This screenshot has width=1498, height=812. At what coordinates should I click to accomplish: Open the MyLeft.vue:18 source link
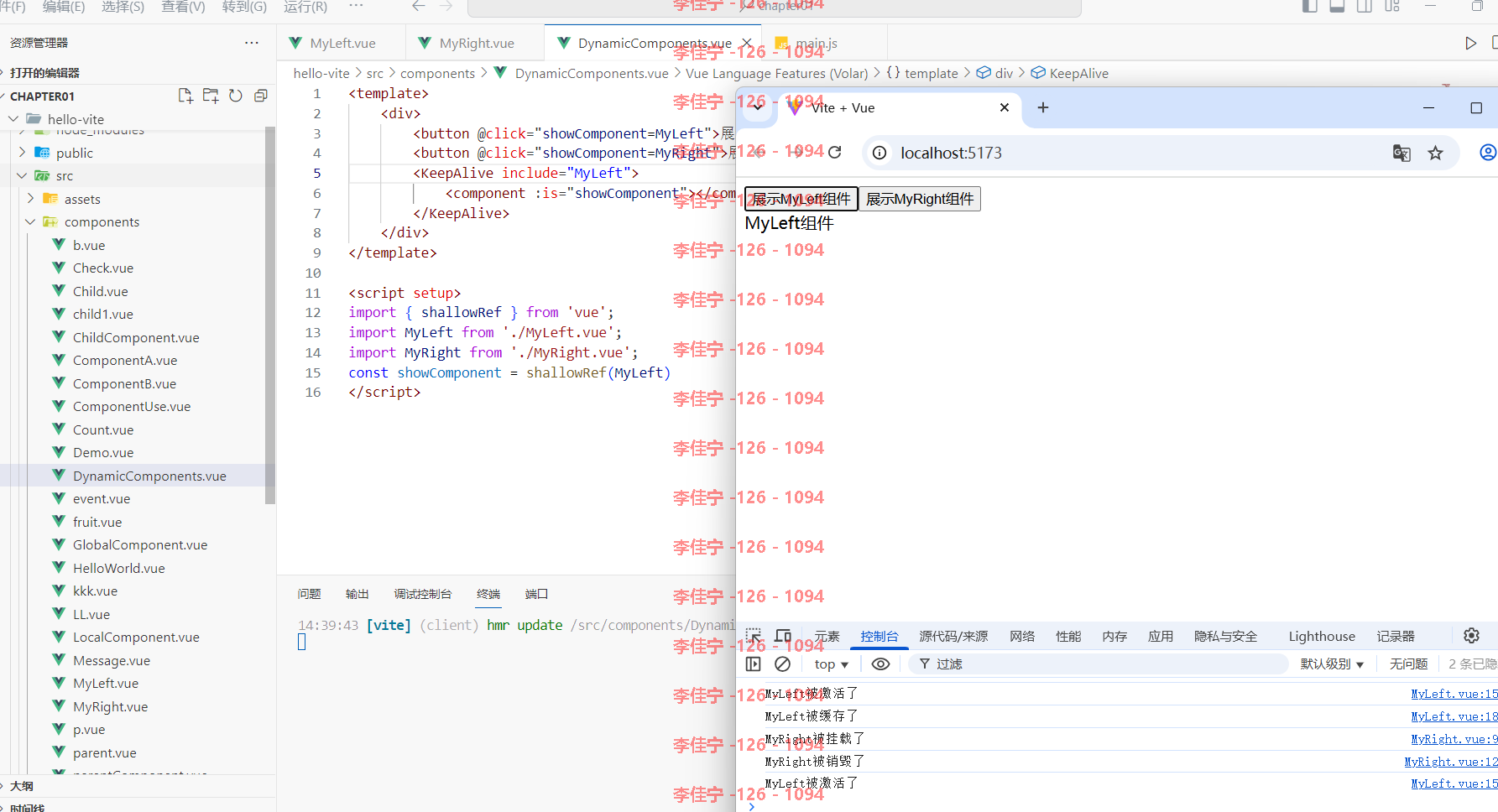pyautogui.click(x=1454, y=716)
